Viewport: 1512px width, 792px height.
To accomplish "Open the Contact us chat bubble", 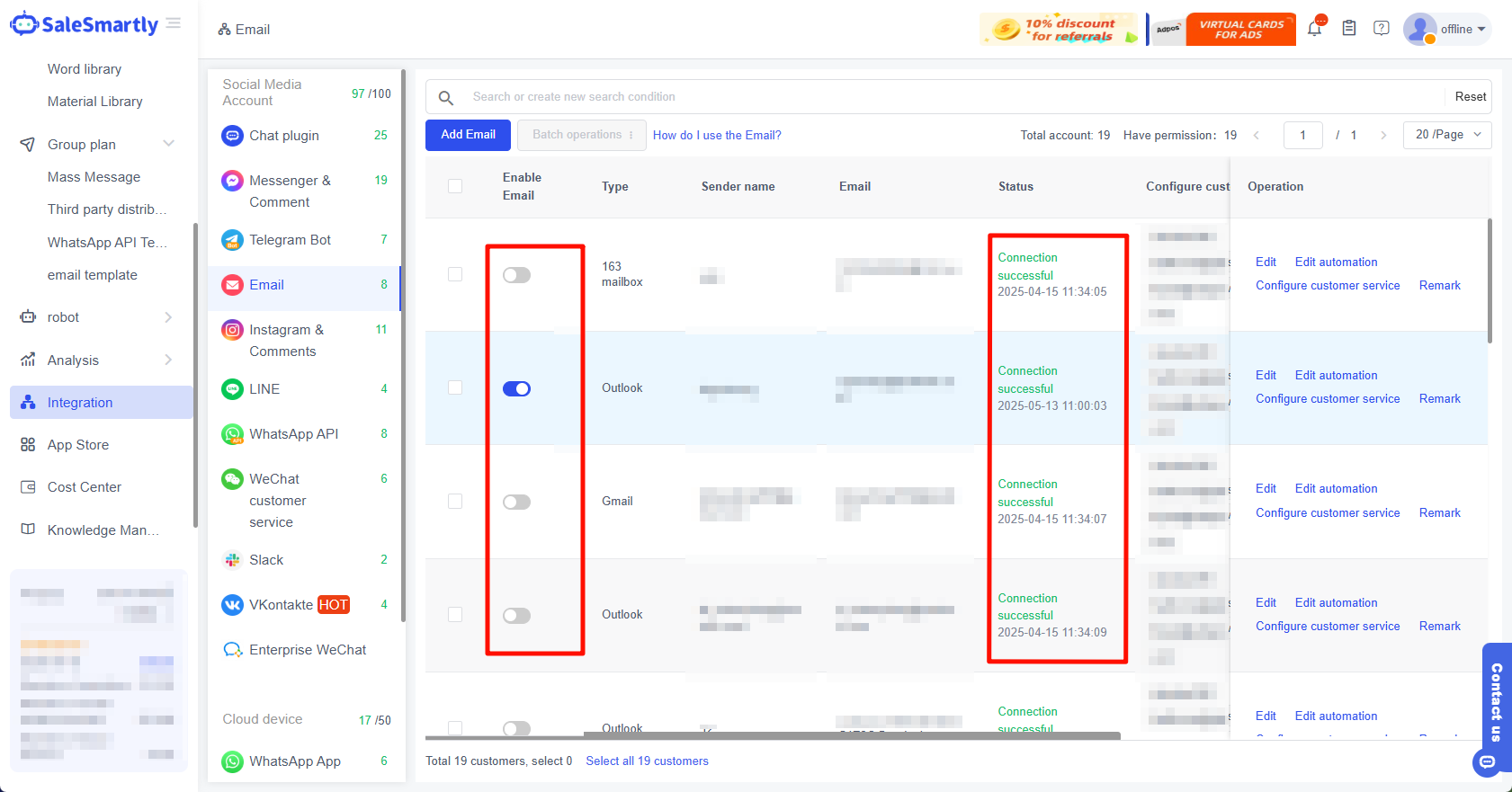I will point(1488,762).
